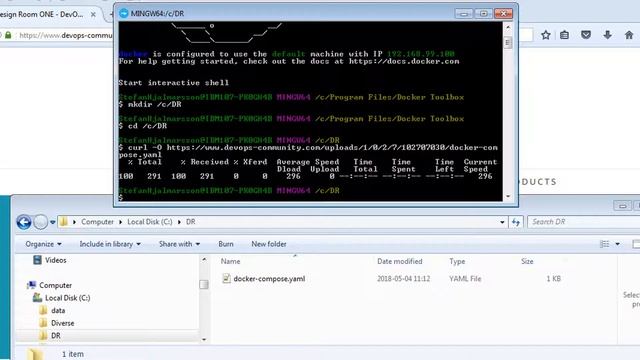640x360 pixels.
Task: Create a New folder
Action: (269, 244)
